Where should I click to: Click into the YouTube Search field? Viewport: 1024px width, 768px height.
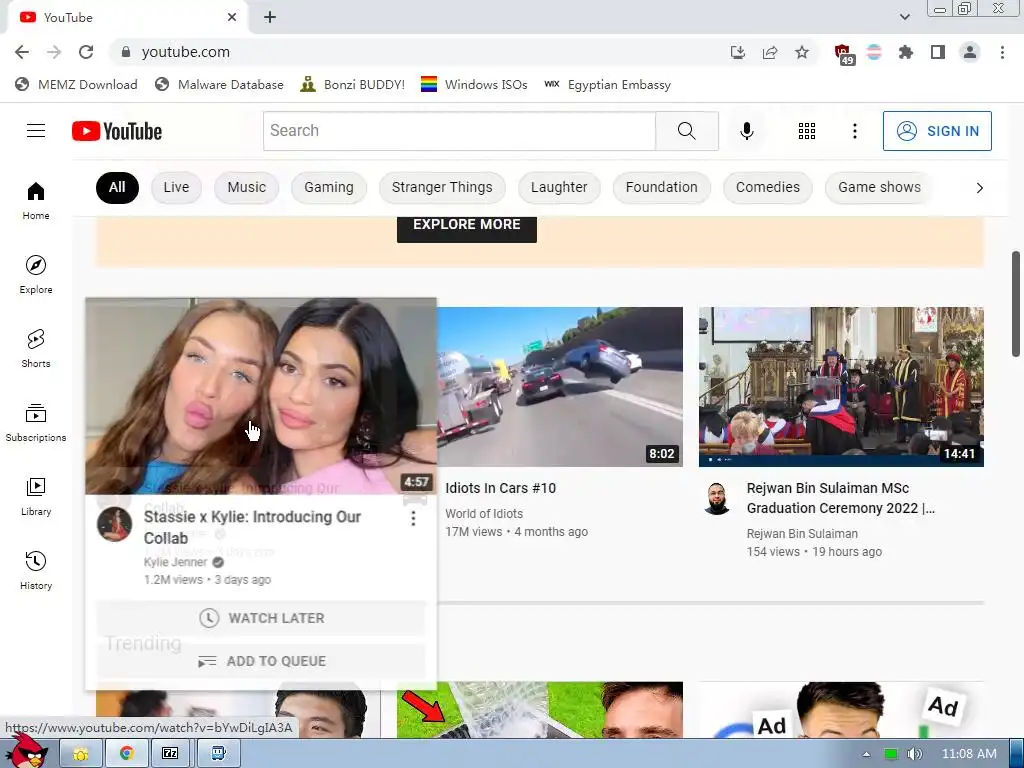[x=459, y=131]
